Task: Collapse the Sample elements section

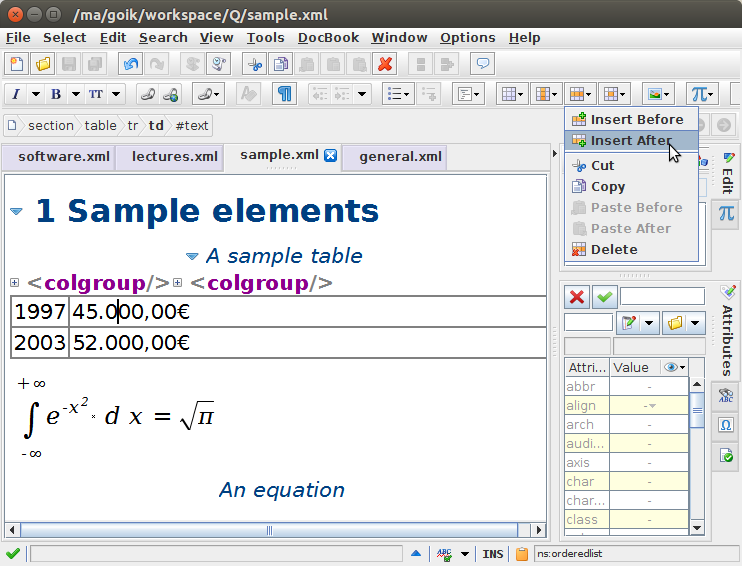Action: tap(16, 212)
